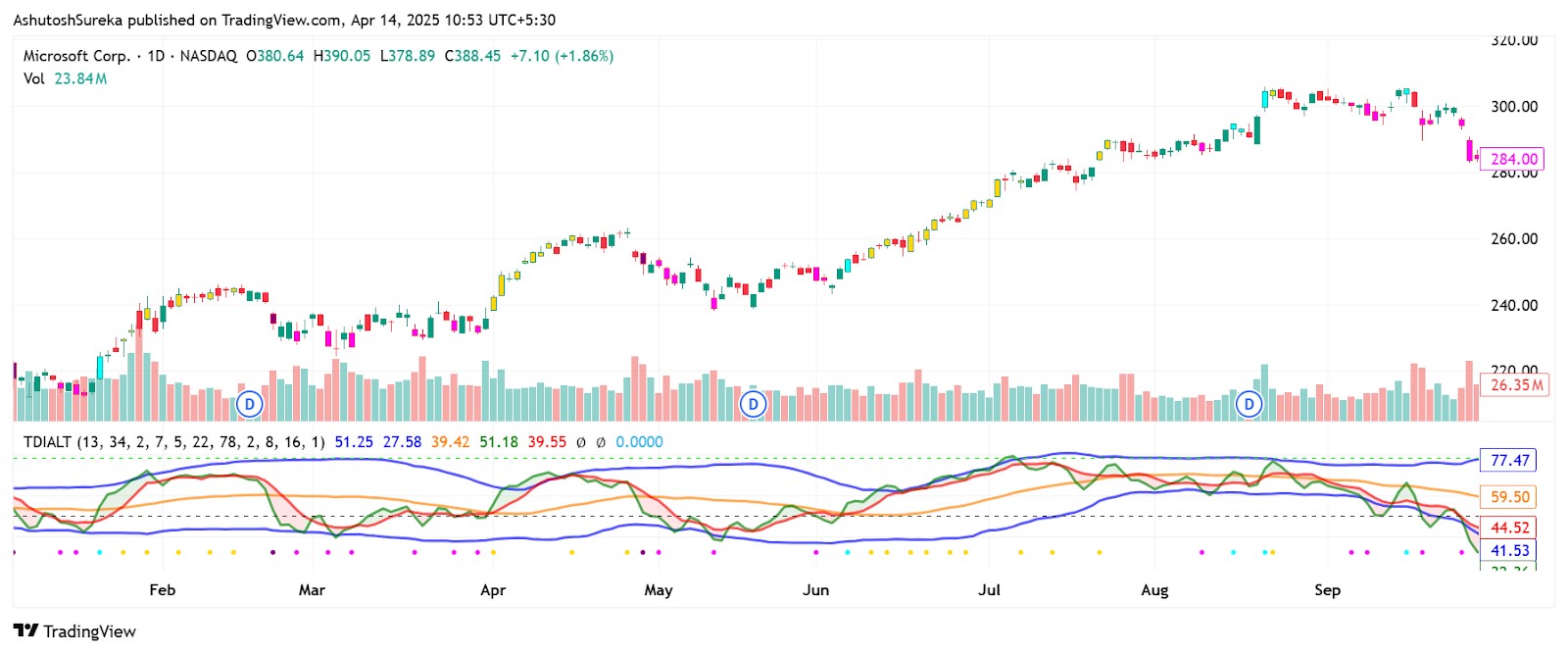The width and height of the screenshot is (1568, 654).
Task: Click the indicator legend value 0.0000
Action: 639,442
